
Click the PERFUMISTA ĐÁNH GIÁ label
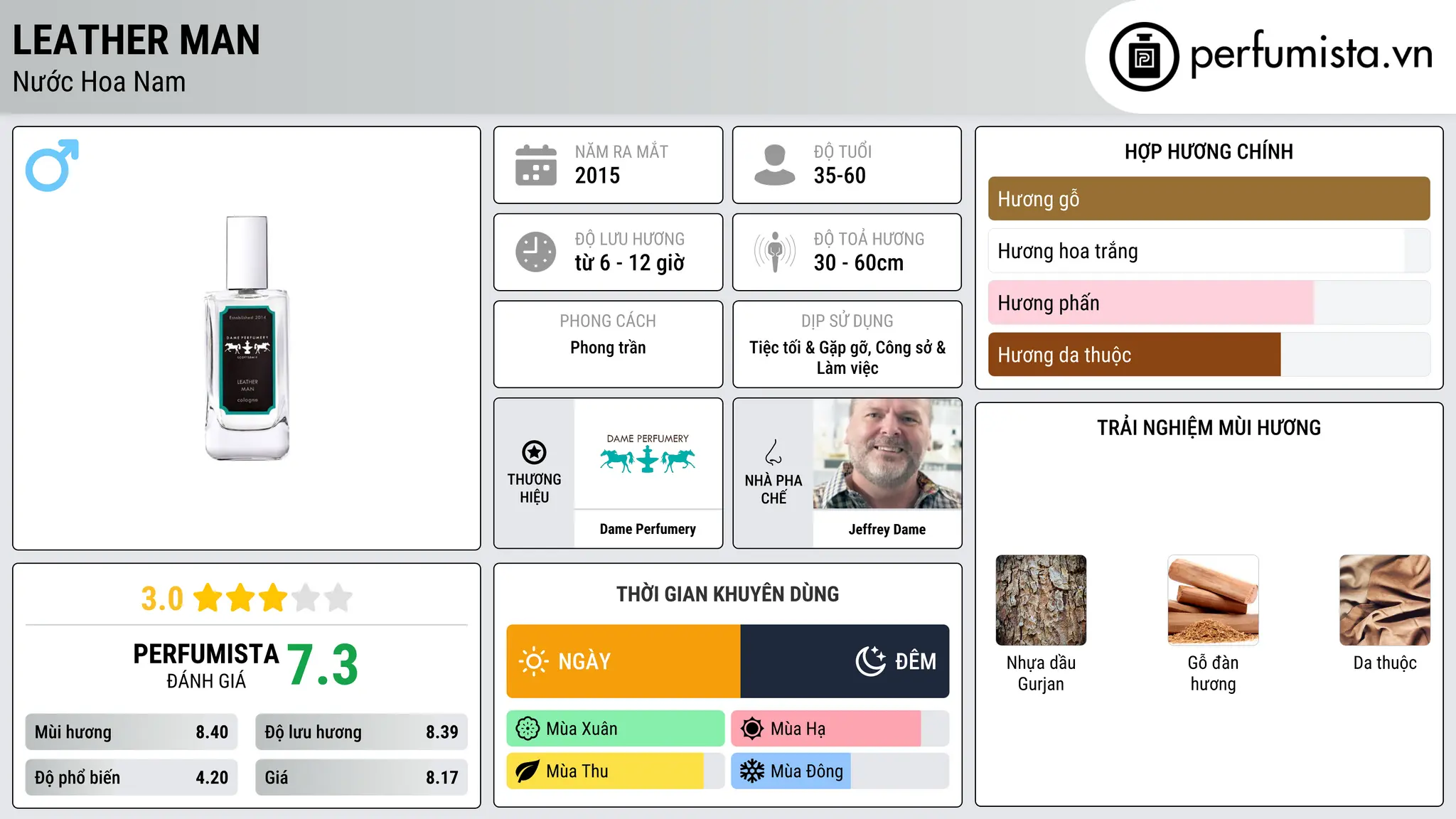tap(206, 665)
